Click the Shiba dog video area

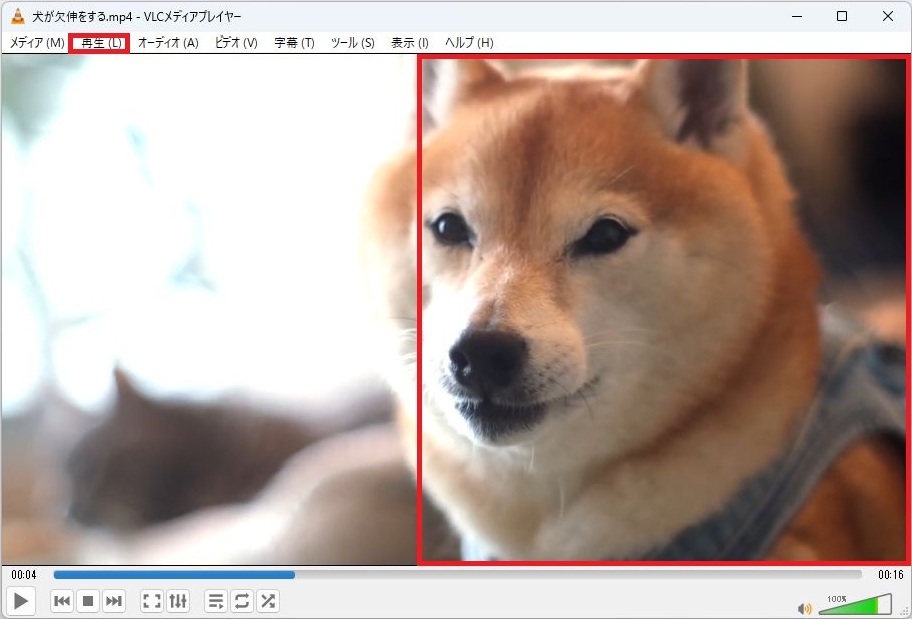point(664,310)
